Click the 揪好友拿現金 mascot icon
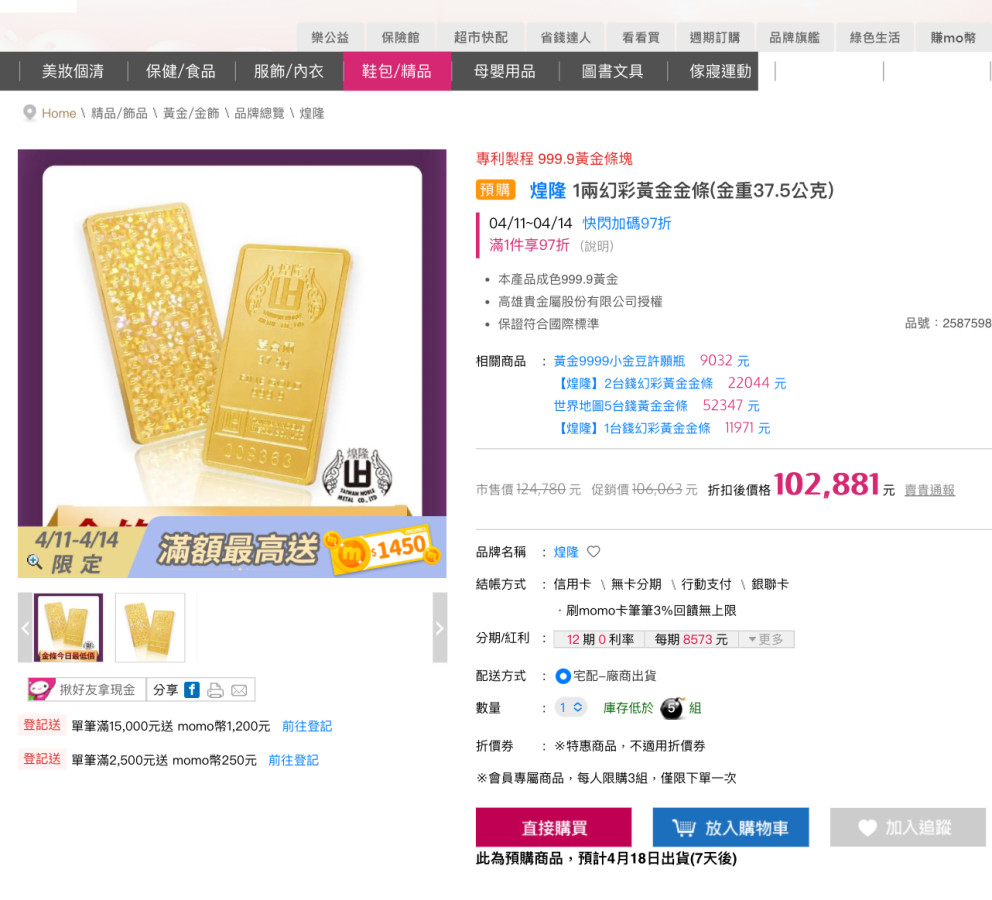Viewport: 992px width, 900px height. click(41, 689)
